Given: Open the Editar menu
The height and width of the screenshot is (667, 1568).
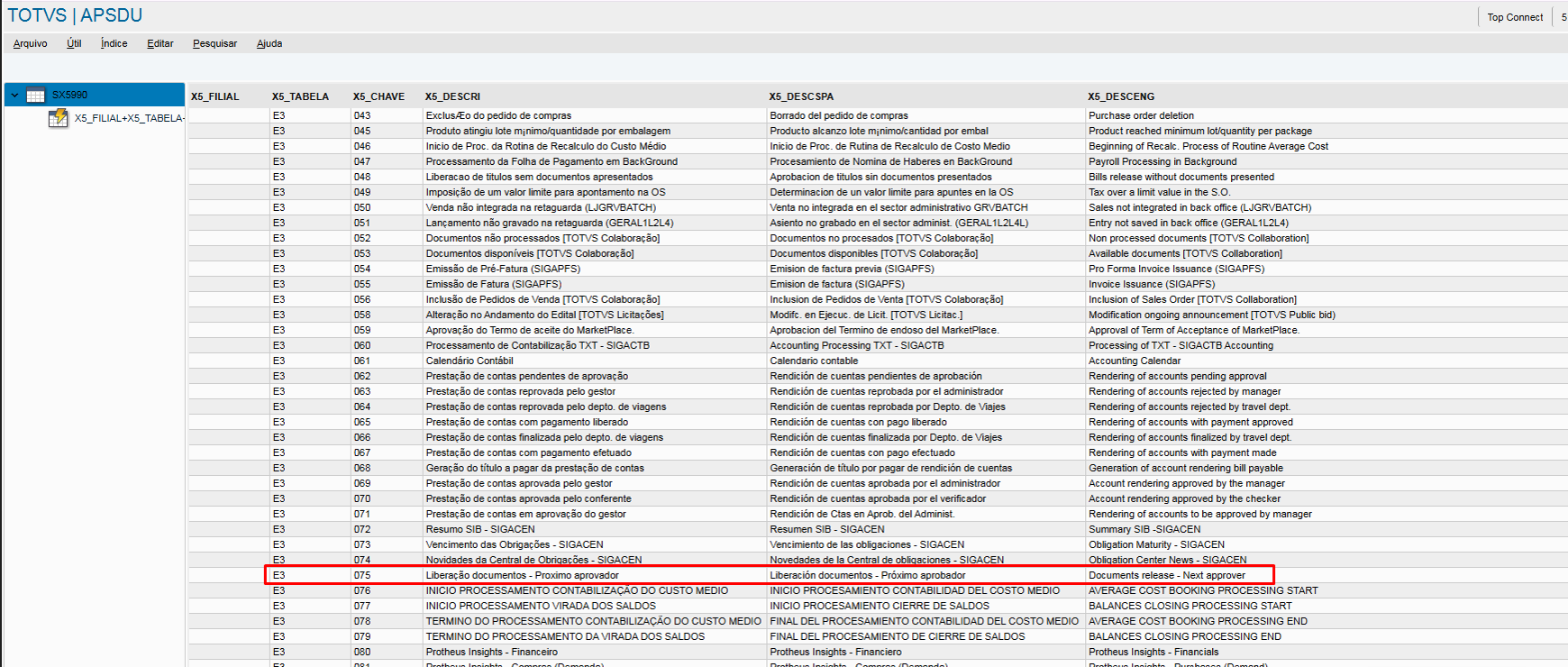Looking at the screenshot, I should [160, 43].
